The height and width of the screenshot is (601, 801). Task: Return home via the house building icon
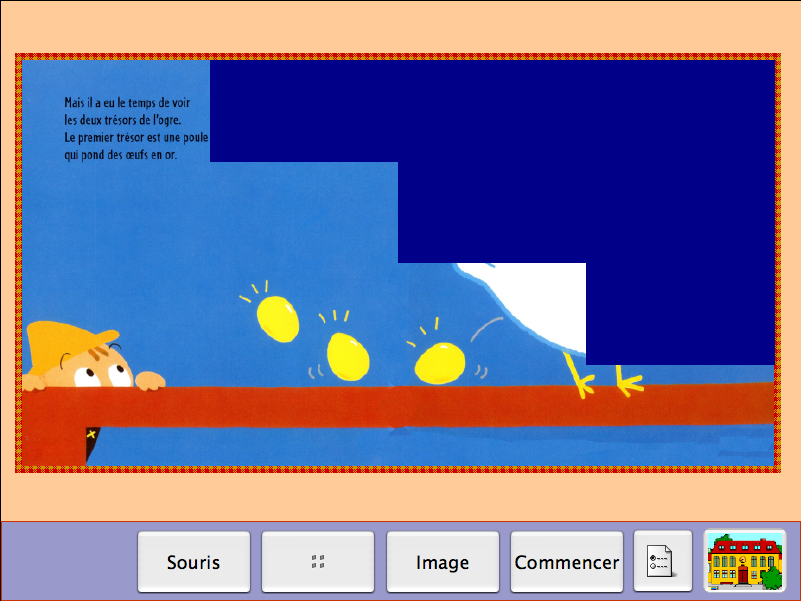[x=745, y=561]
